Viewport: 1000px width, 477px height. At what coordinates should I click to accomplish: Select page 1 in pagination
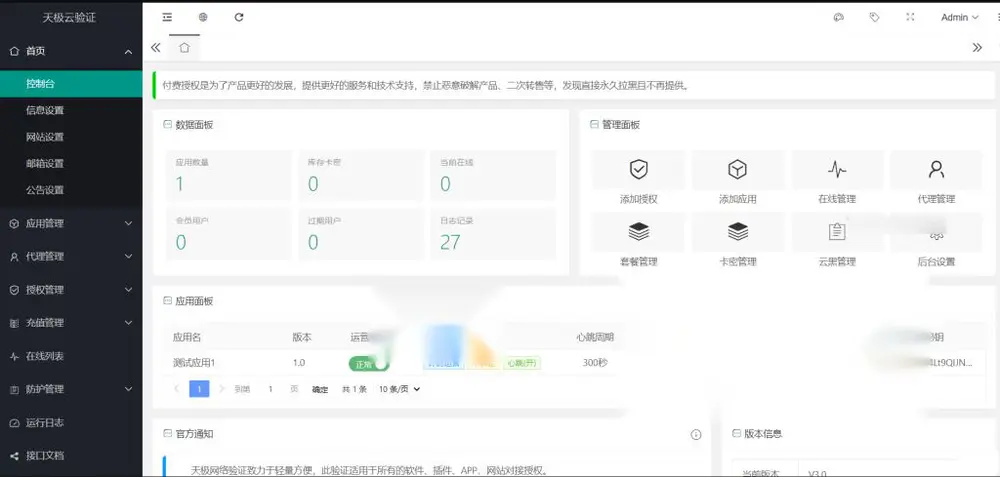pos(199,388)
